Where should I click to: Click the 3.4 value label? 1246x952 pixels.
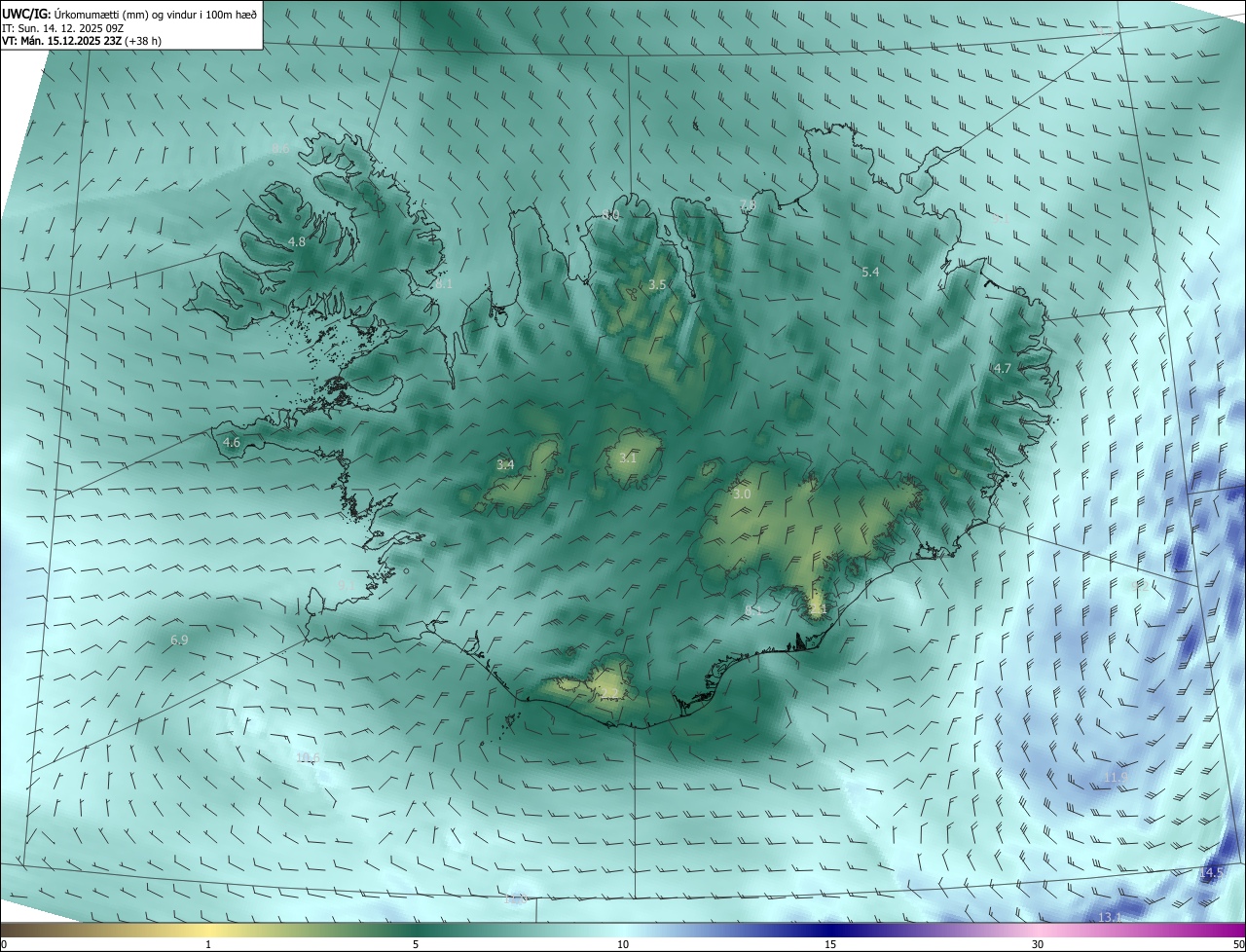coord(505,465)
